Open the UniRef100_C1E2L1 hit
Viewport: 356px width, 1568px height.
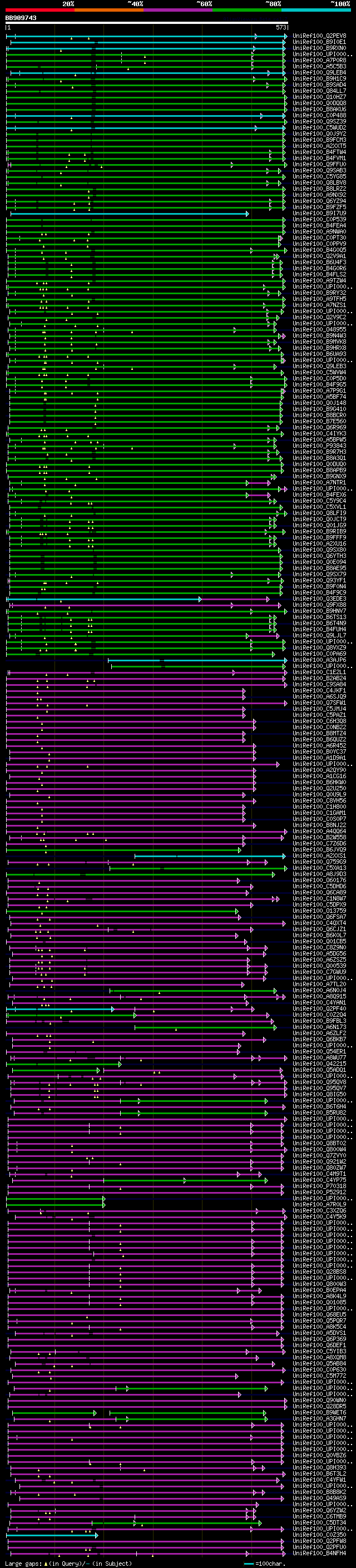[319, 672]
